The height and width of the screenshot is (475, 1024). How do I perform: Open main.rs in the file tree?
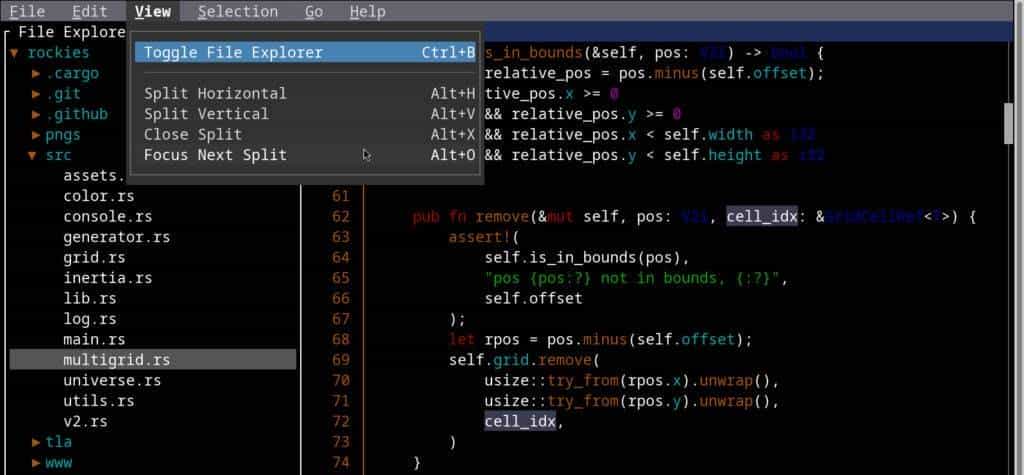(94, 339)
